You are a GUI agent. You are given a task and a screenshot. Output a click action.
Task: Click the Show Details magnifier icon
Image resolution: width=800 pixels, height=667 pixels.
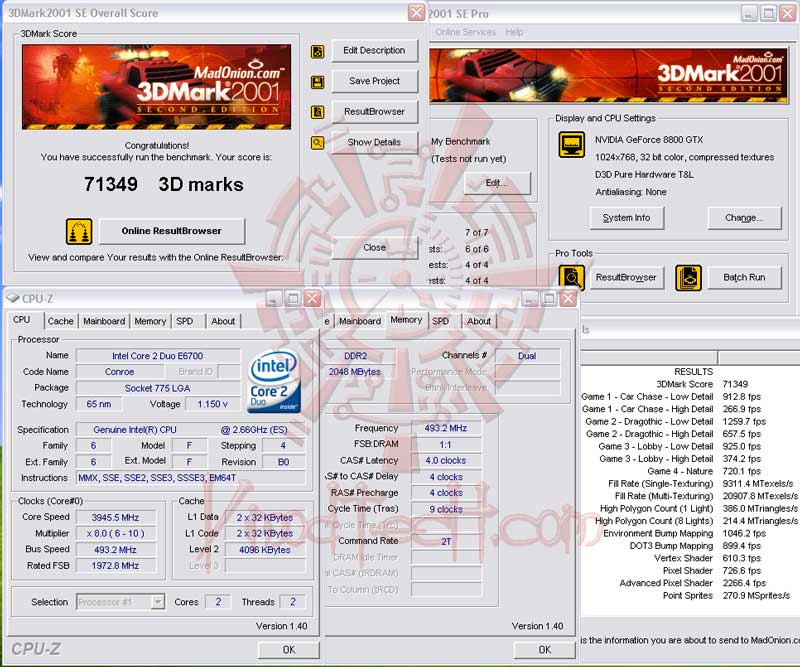[x=317, y=143]
